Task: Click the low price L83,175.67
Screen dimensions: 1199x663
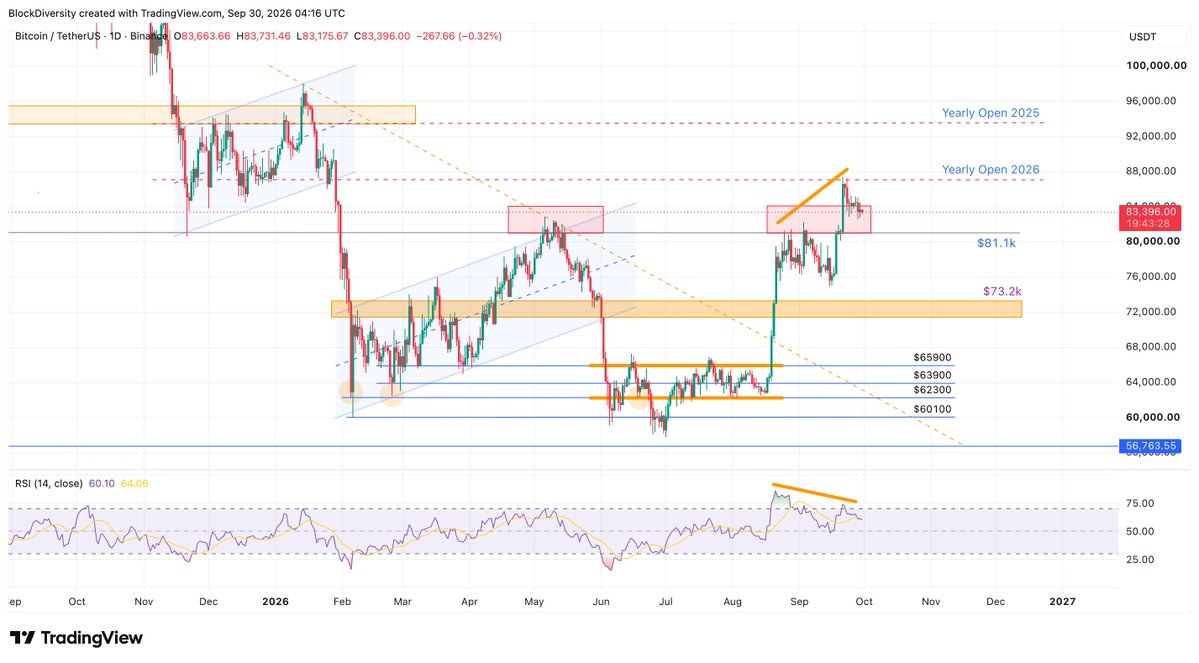Action: (322, 36)
